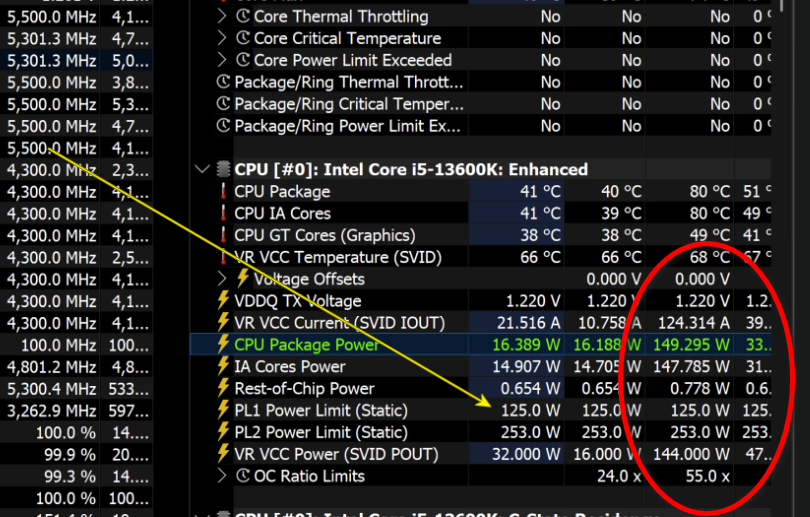The width and height of the screenshot is (810, 517).
Task: Click the 32.000 W VR VCC Power value
Action: (526, 454)
